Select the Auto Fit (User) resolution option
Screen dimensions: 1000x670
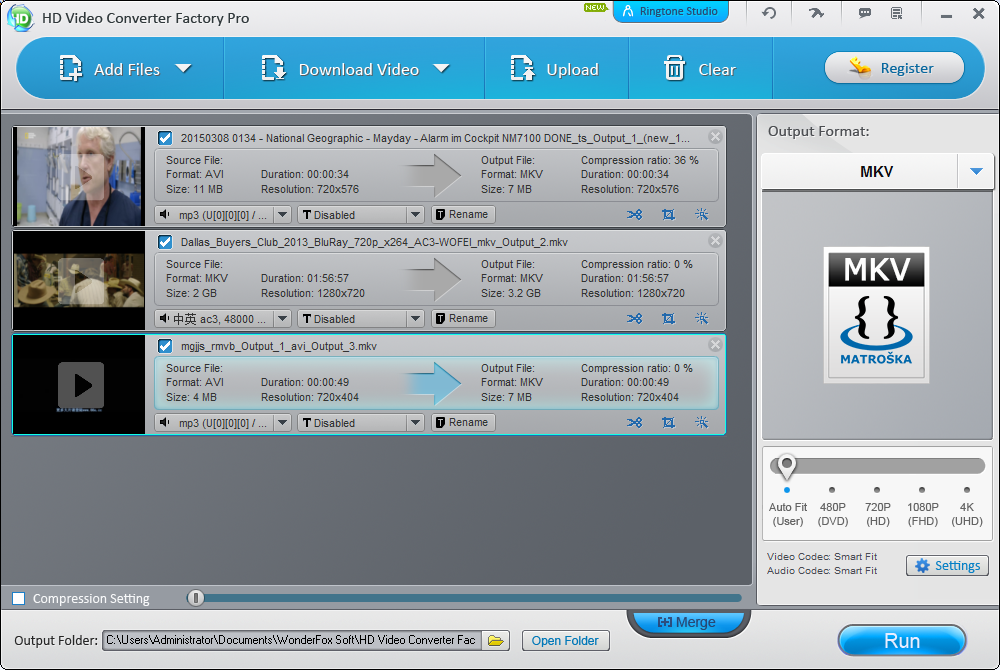[788, 507]
